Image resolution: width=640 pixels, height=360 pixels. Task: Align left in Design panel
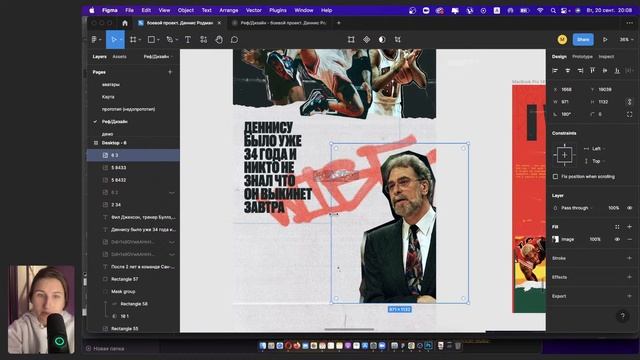click(555, 71)
